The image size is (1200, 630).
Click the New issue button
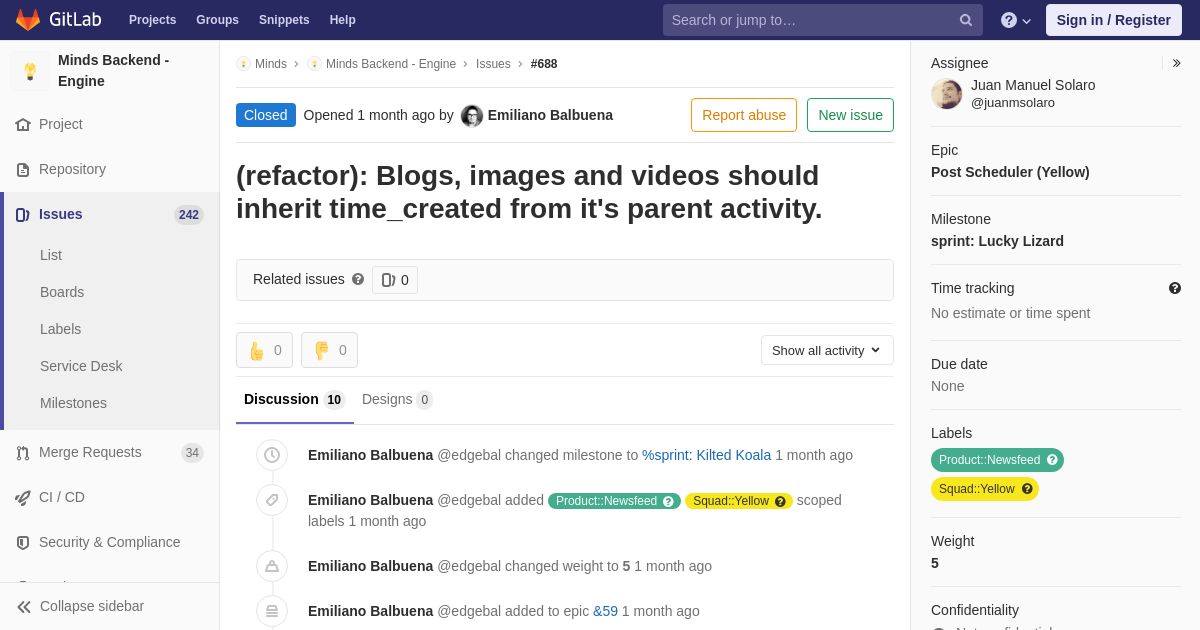coord(850,115)
